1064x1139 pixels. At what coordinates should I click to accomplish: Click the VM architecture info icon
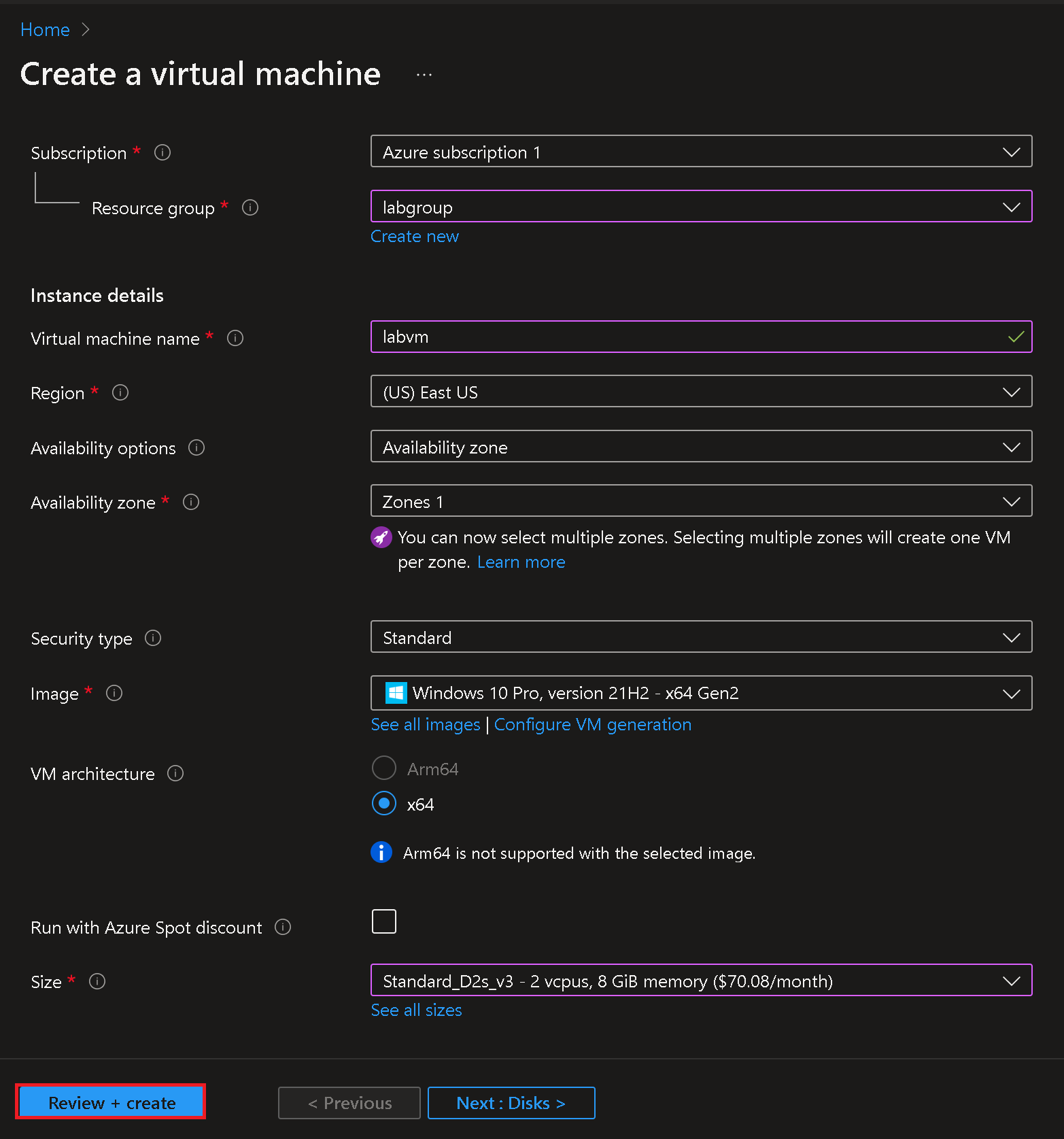pos(175,773)
